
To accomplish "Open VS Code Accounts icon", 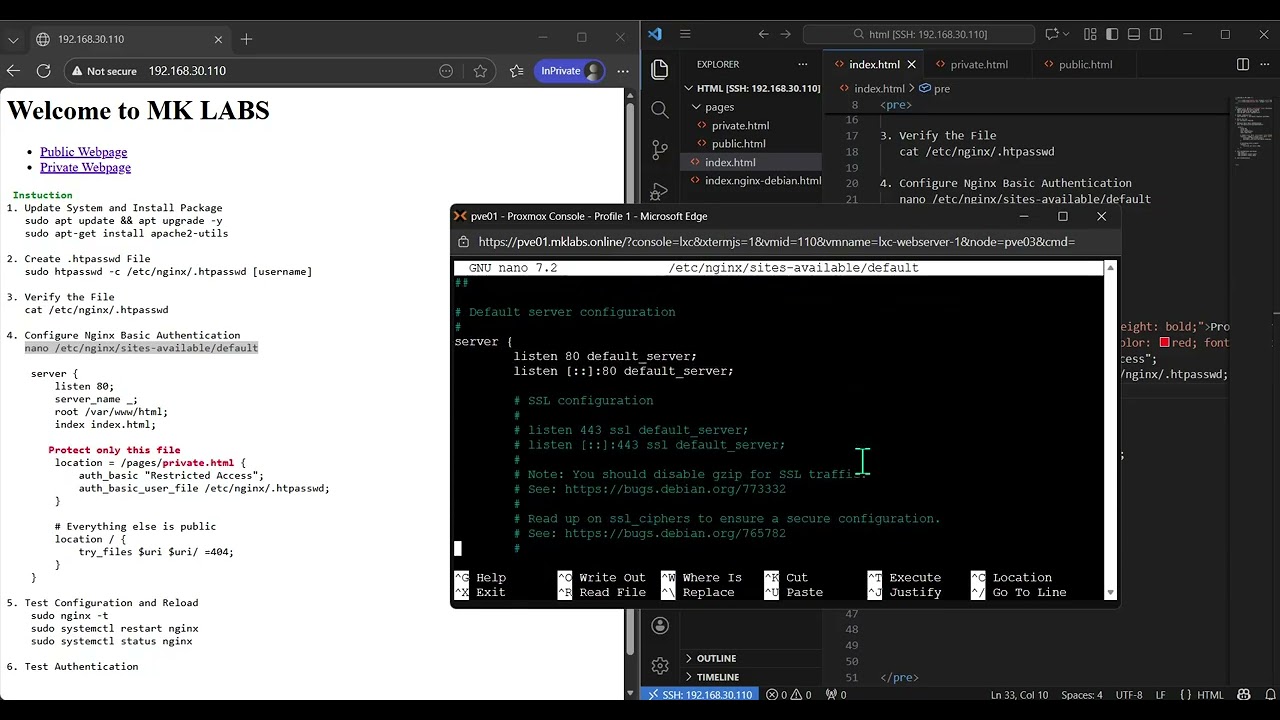I will click(660, 626).
